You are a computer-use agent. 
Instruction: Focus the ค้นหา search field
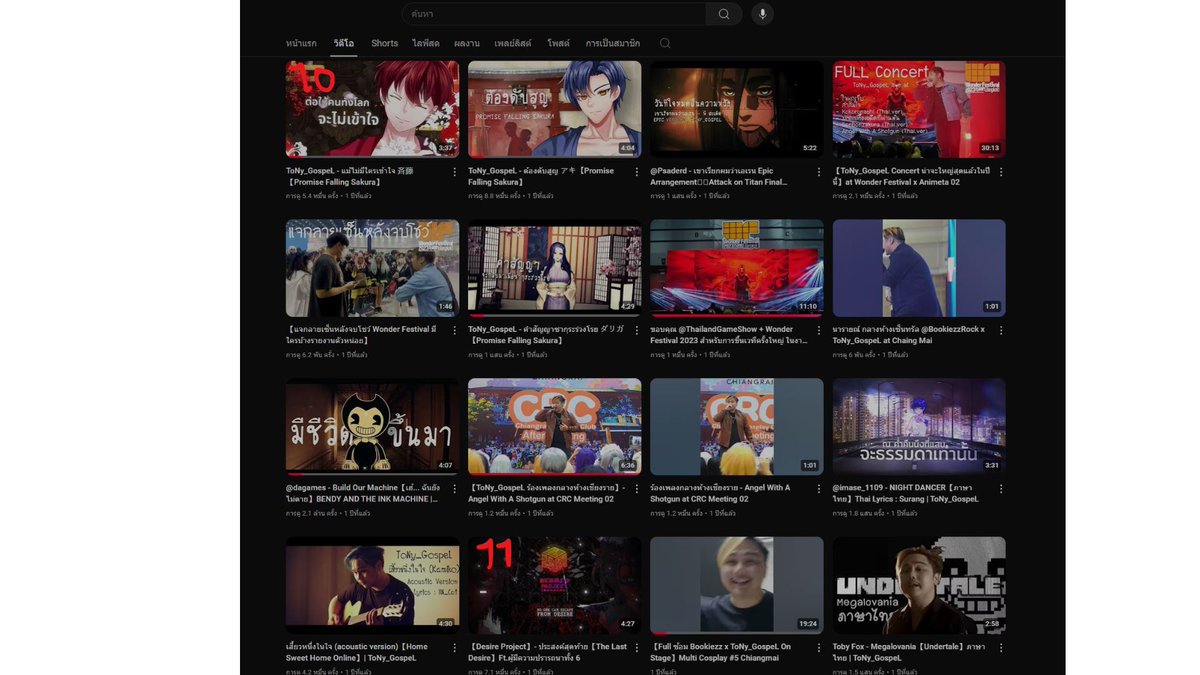pyautogui.click(x=554, y=14)
